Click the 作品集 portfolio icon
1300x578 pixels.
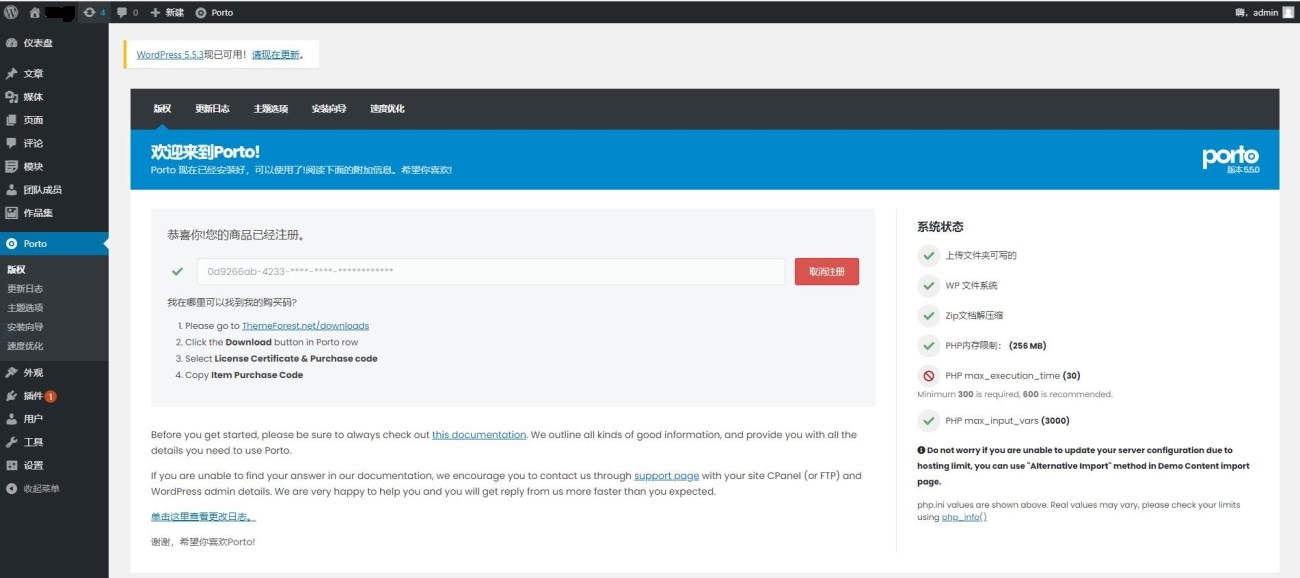tap(12, 212)
